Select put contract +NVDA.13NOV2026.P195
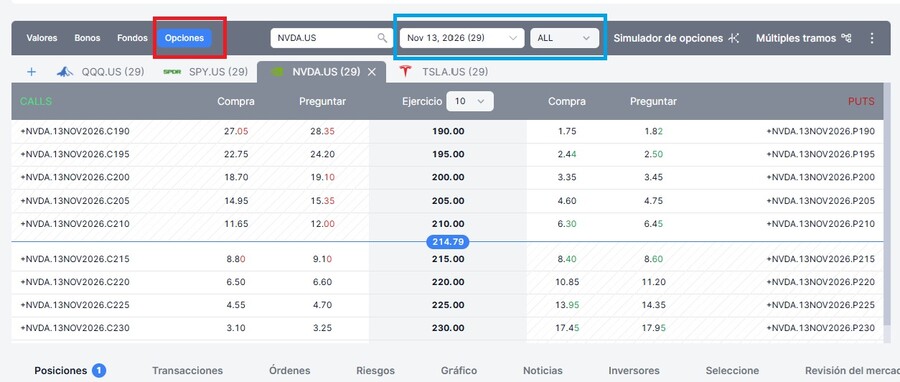 [821, 154]
